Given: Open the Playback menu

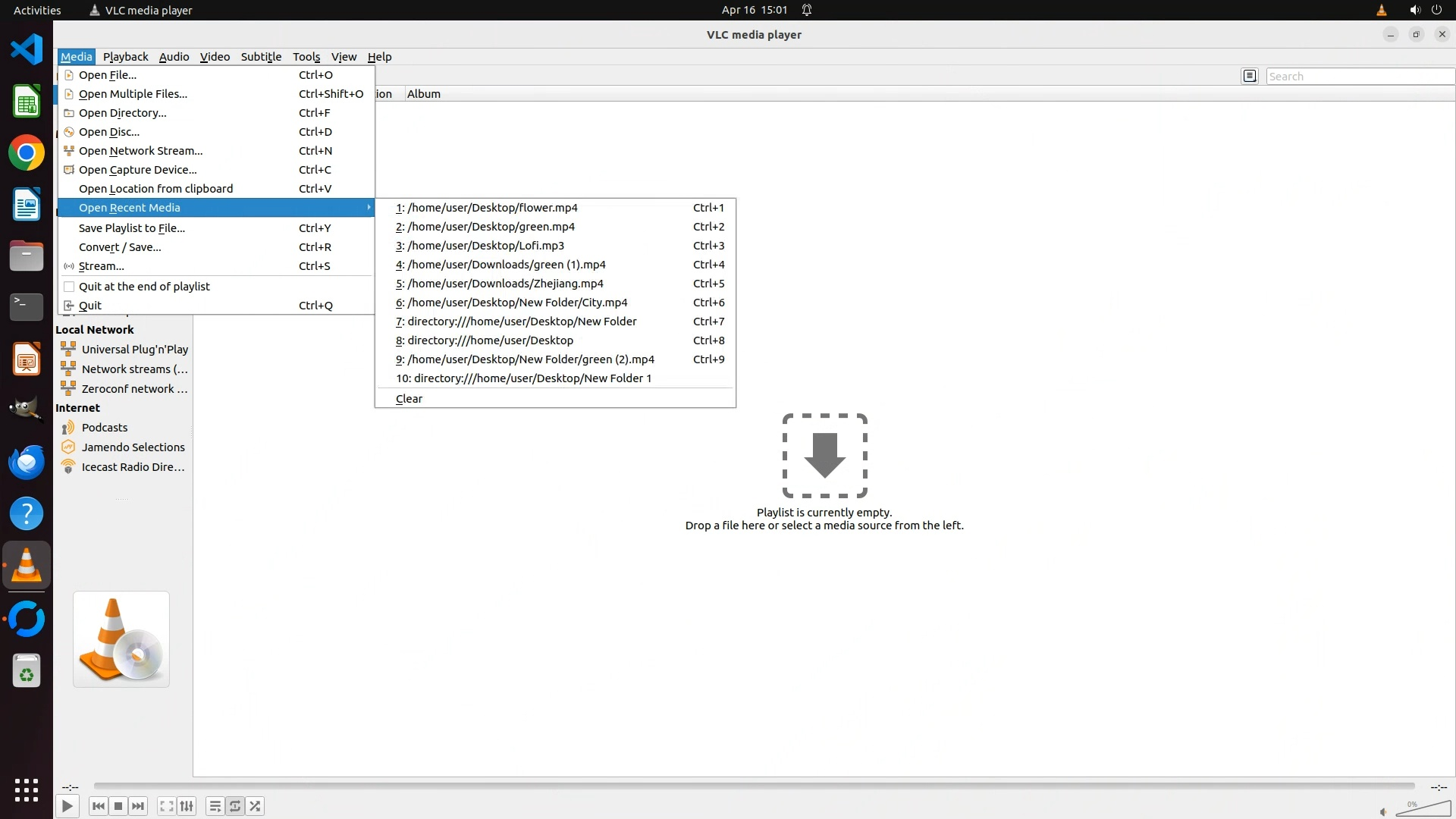Looking at the screenshot, I should [x=125, y=57].
